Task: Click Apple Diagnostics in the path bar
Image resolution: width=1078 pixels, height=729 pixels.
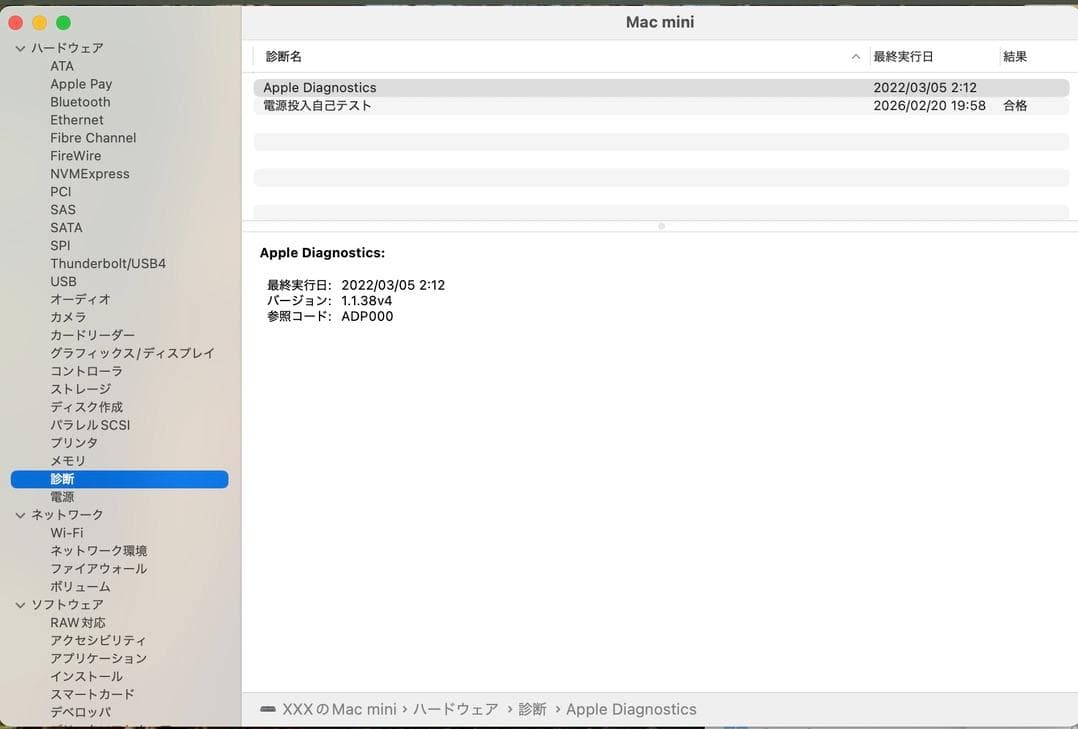Action: [631, 709]
